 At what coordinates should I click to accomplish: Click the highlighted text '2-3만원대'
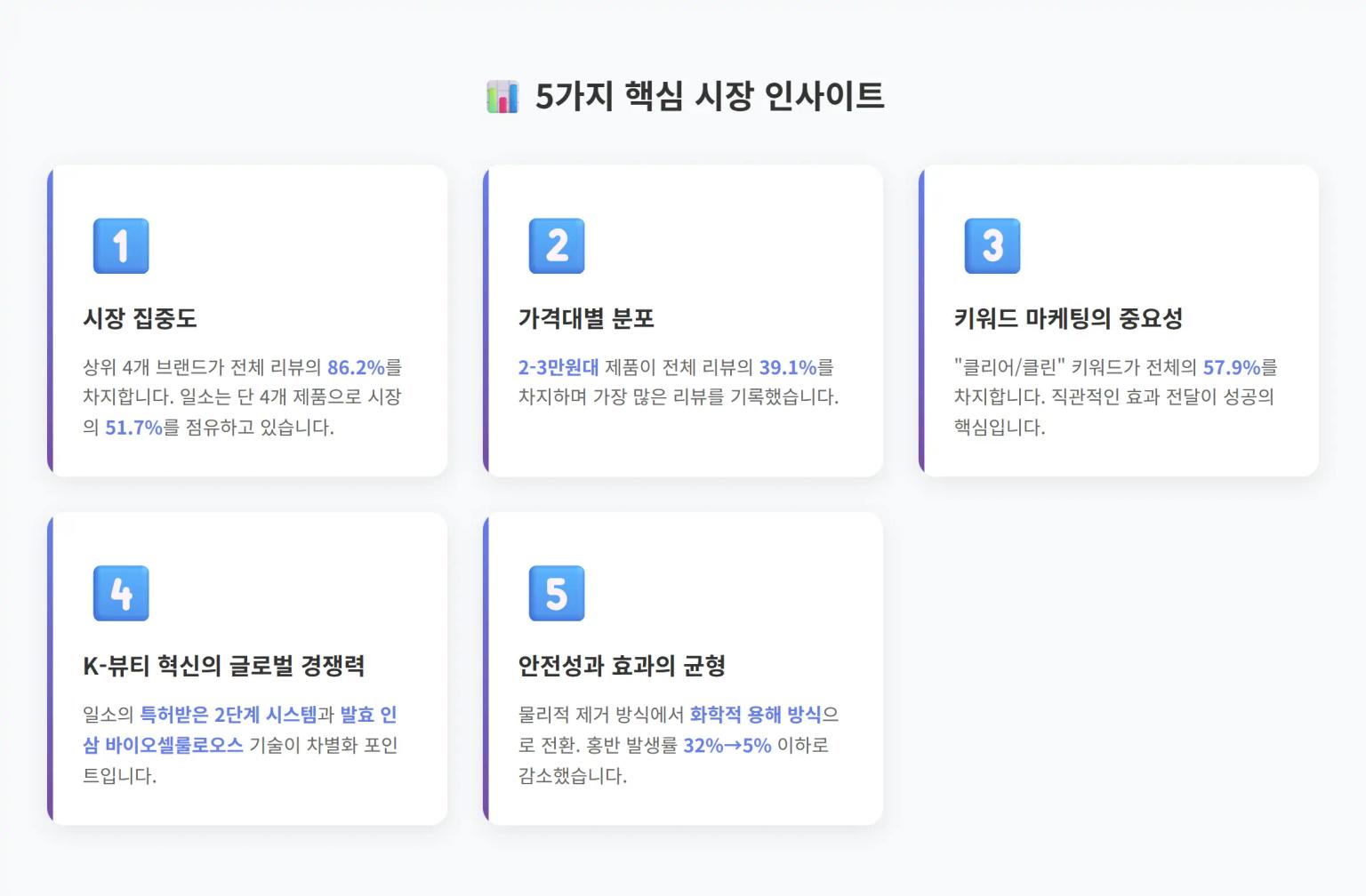coord(558,367)
